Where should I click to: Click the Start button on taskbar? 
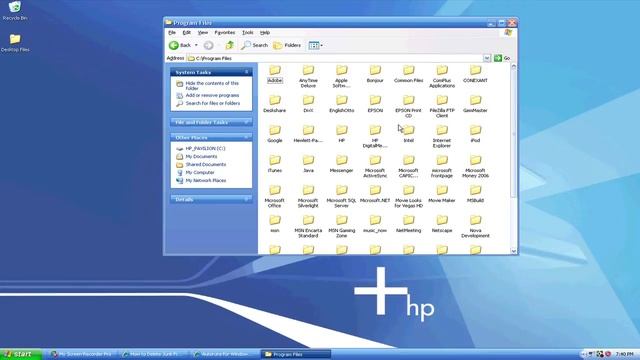click(x=20, y=354)
